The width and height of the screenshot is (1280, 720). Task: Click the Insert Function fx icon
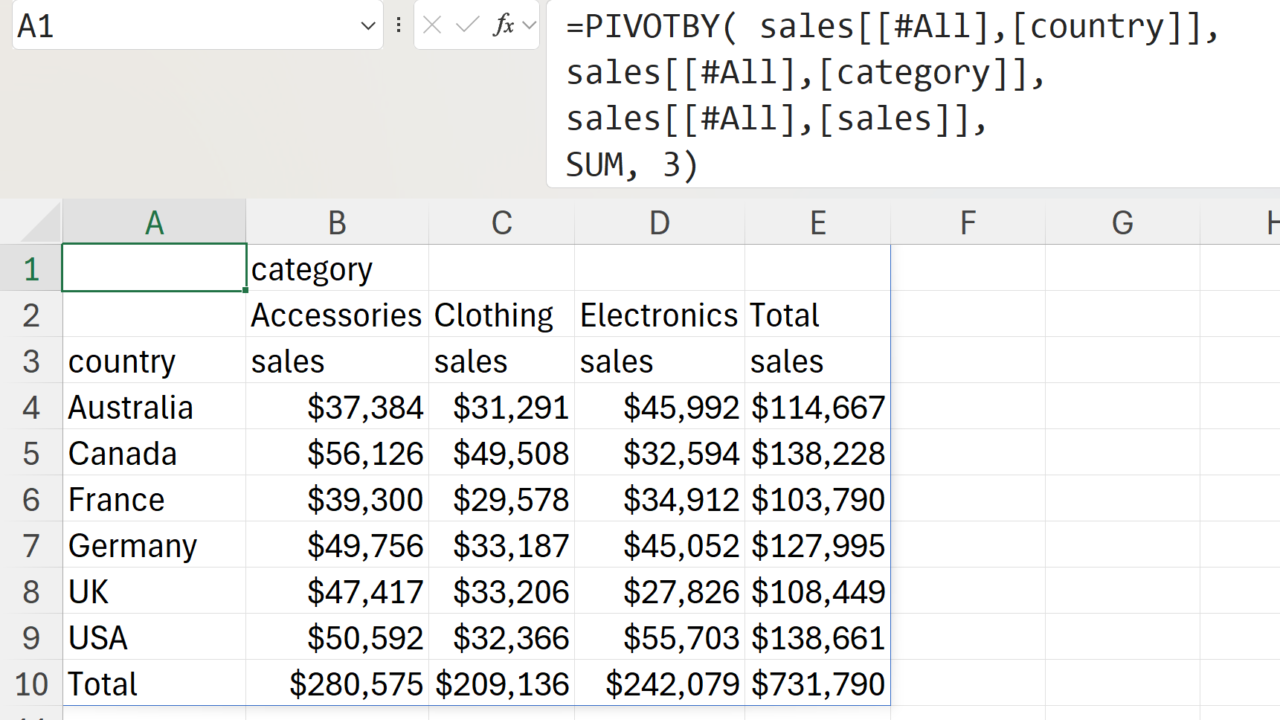click(503, 26)
